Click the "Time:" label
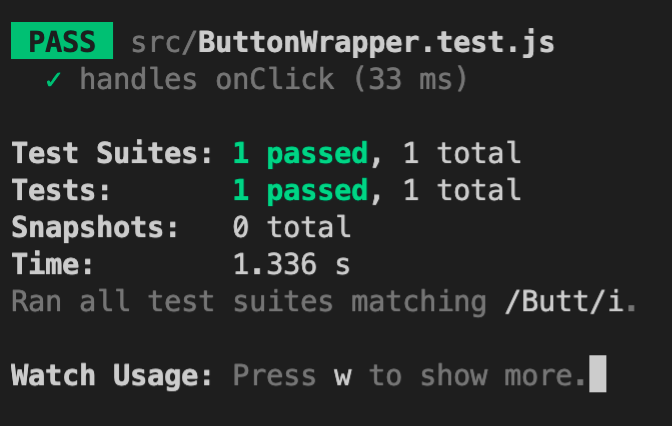 [53, 264]
